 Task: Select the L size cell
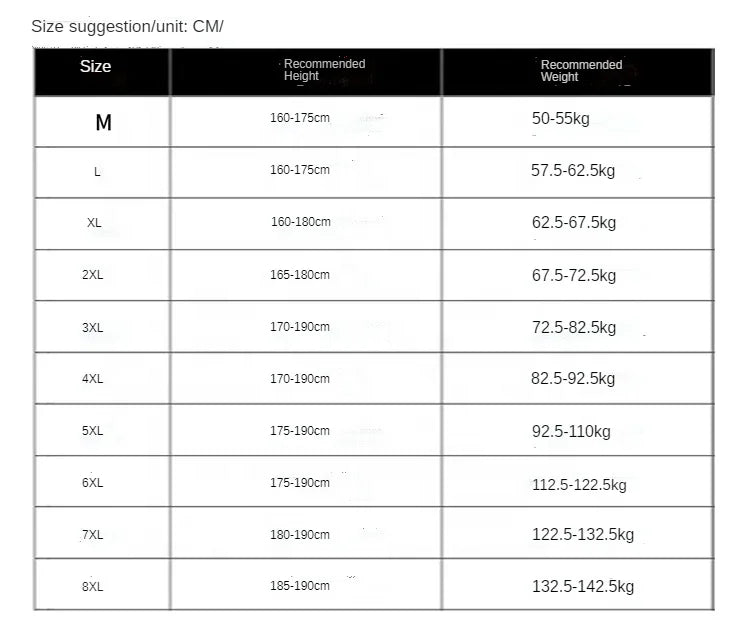(x=97, y=172)
